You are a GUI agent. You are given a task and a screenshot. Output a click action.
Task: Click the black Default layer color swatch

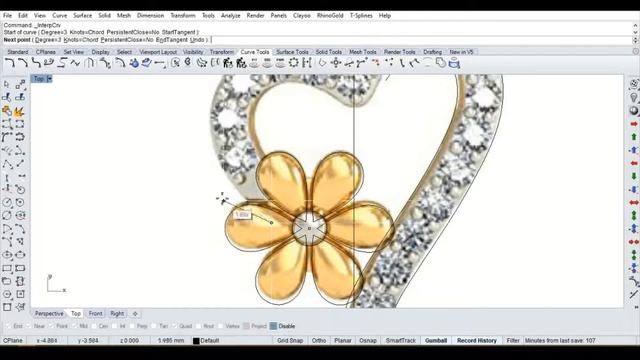[x=196, y=341]
